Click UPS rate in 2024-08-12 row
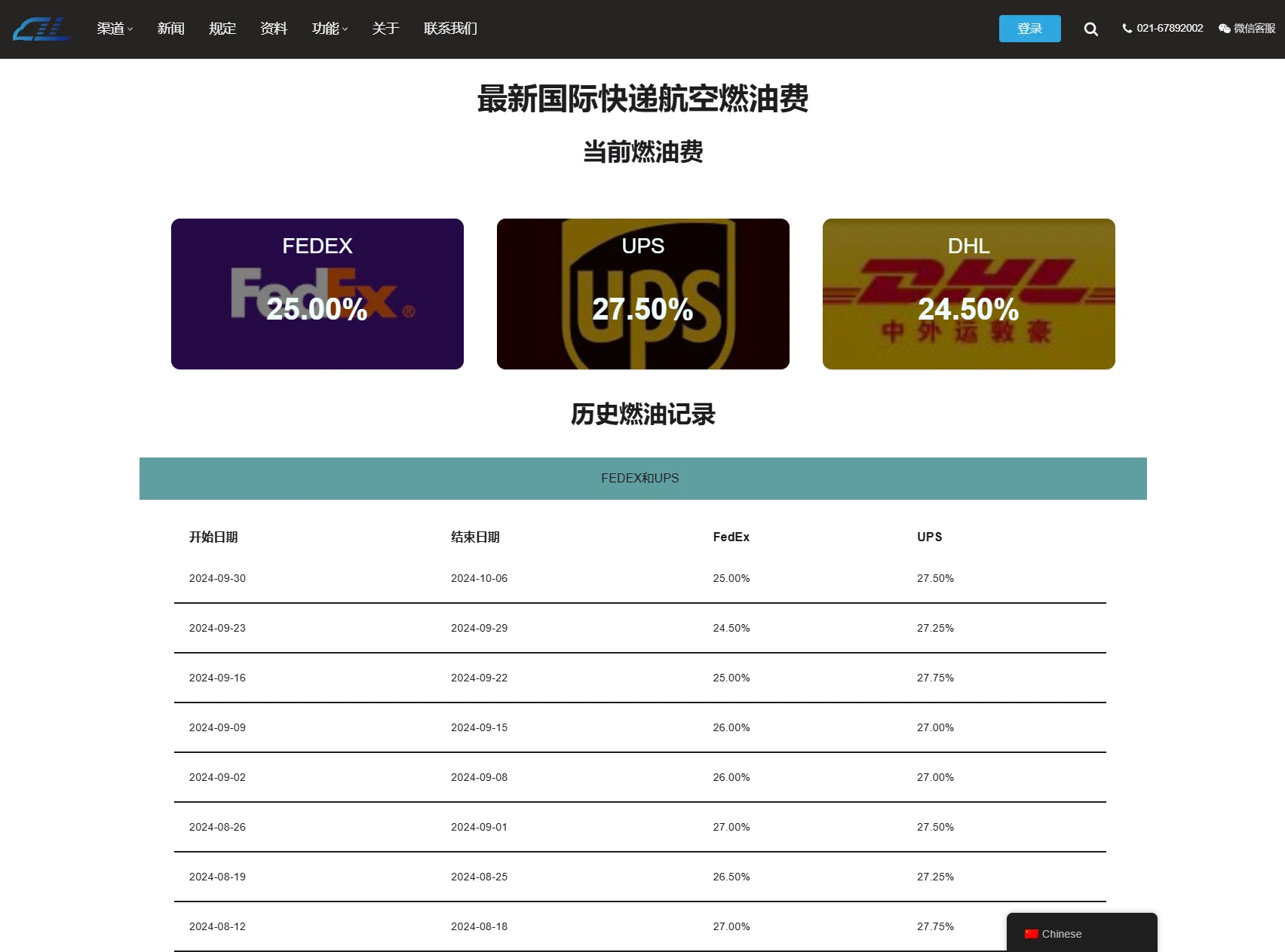 935,926
